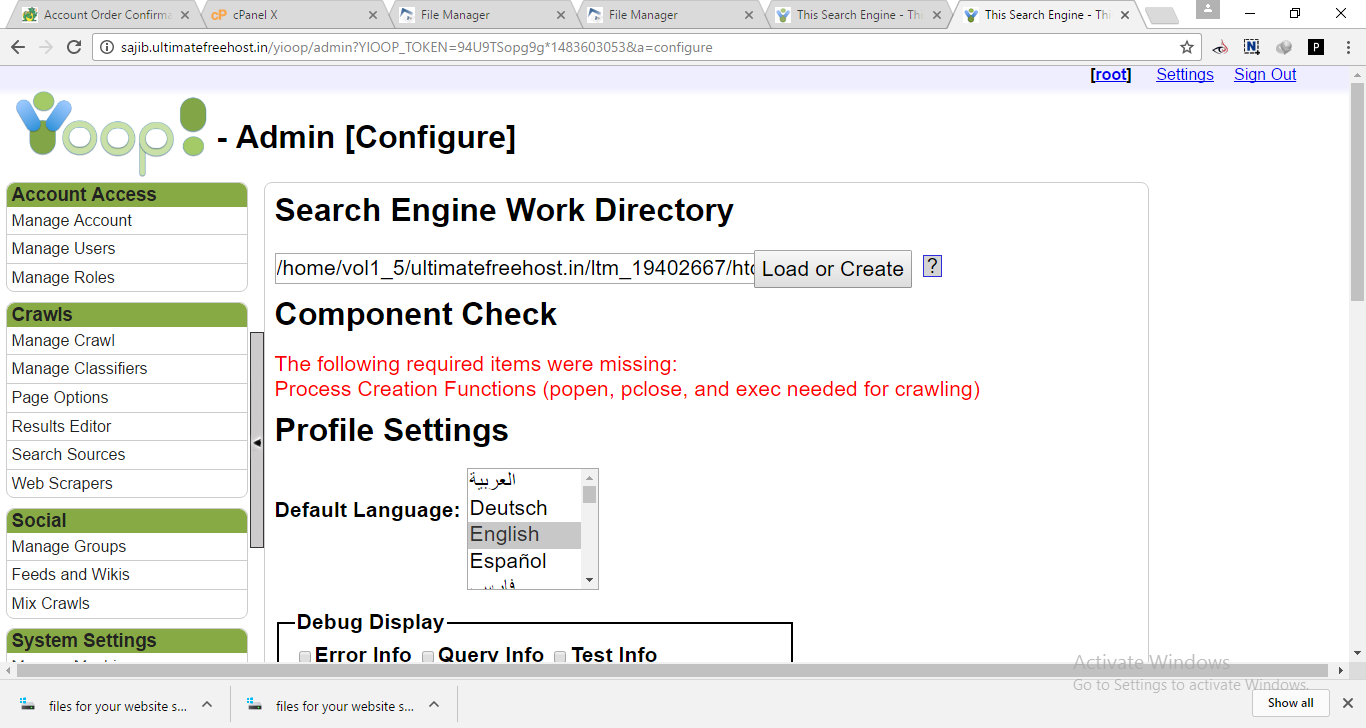Switch to the cPanel X tab
The image size is (1366, 728).
pos(285,15)
